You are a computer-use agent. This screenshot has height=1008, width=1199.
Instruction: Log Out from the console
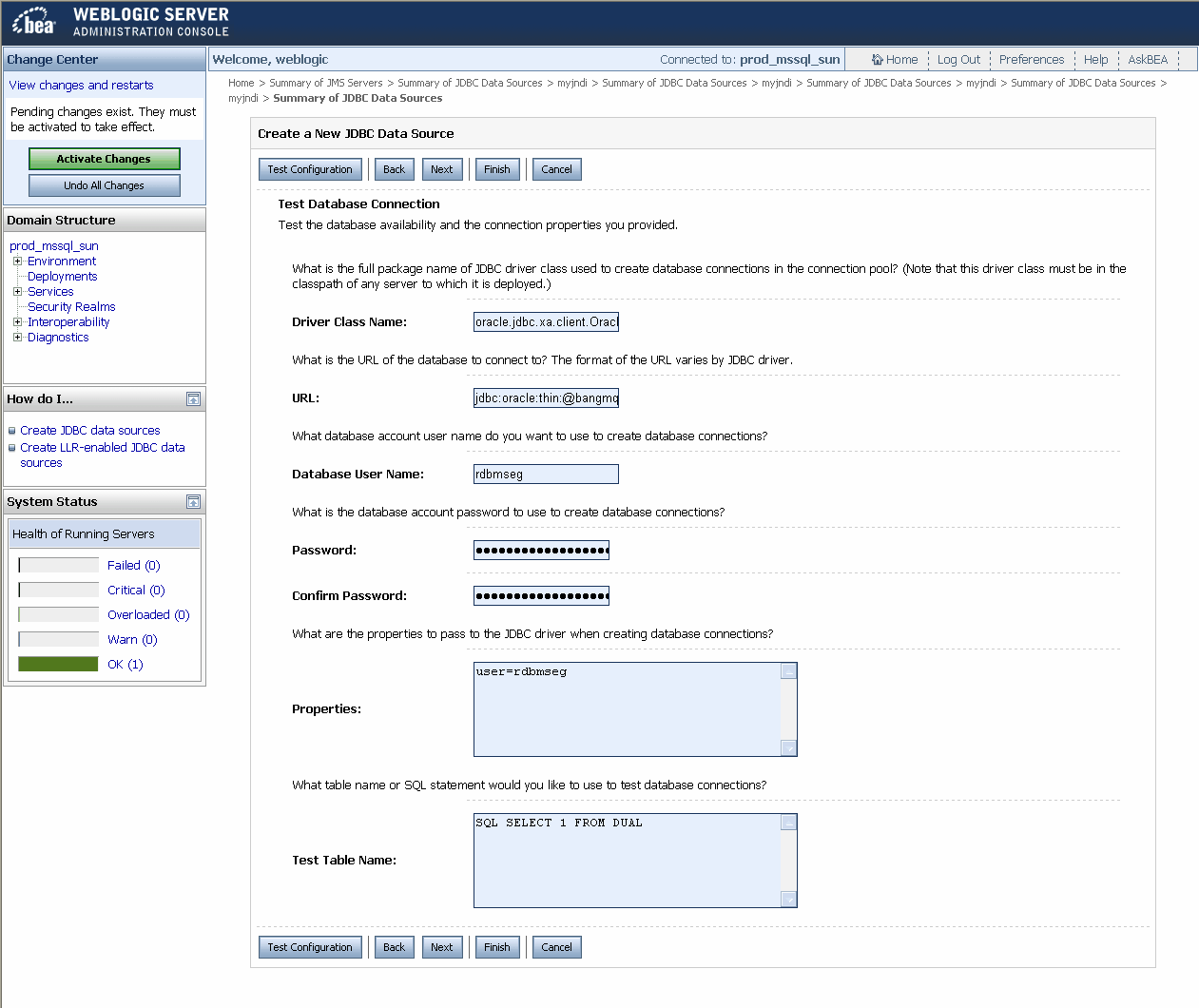[958, 59]
